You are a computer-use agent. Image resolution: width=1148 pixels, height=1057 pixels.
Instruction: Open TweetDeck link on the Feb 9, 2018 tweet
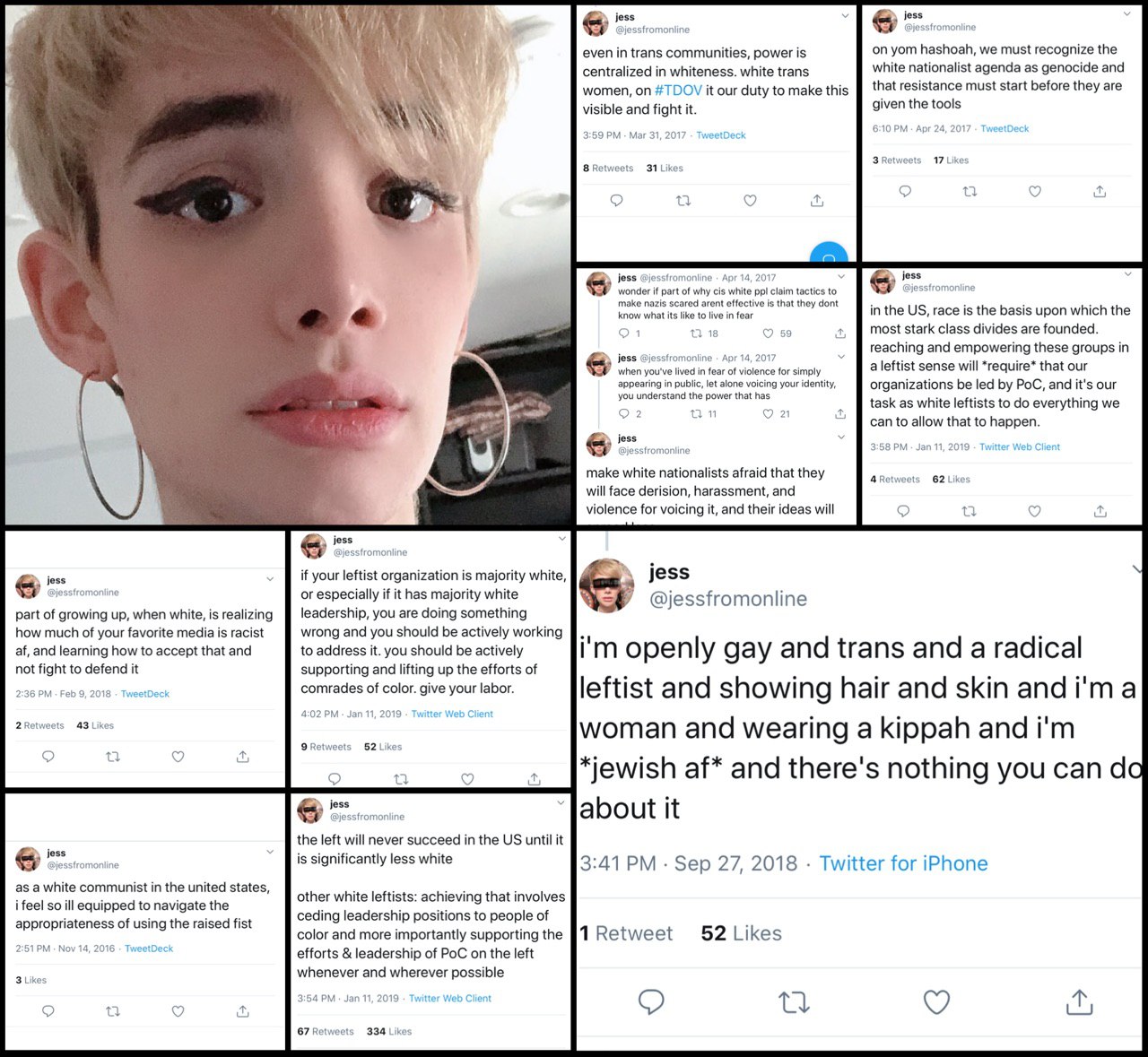point(145,694)
